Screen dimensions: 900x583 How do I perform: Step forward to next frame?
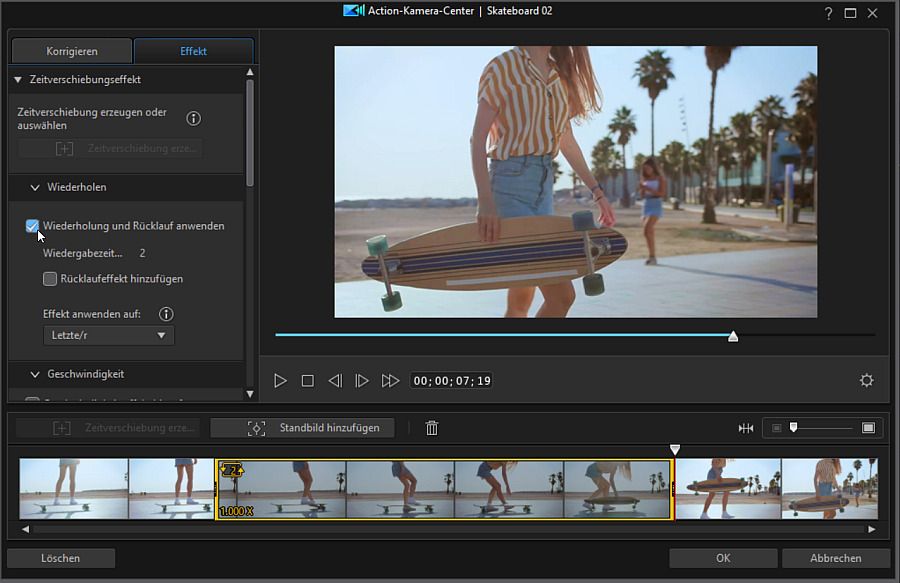[x=362, y=381]
